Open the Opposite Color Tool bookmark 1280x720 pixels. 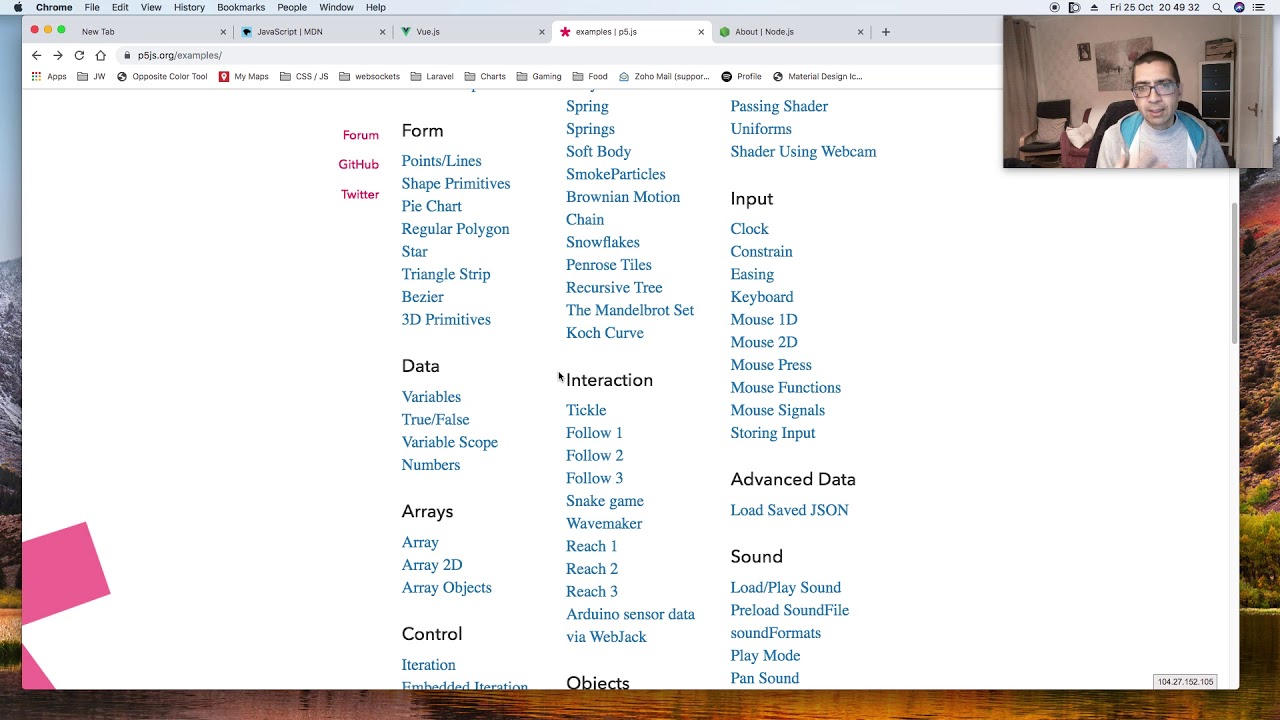point(162,76)
